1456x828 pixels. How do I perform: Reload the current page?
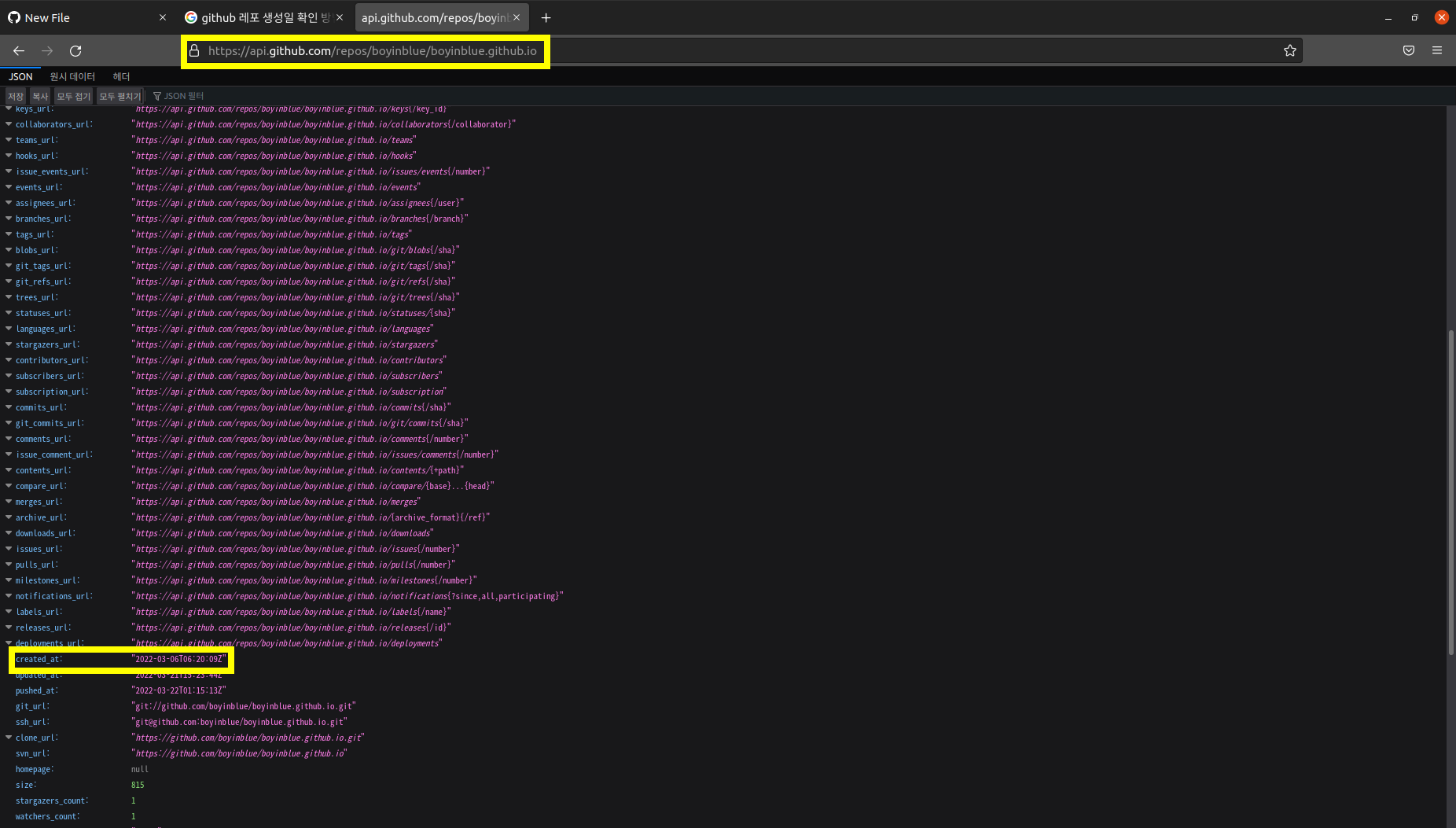click(x=75, y=50)
